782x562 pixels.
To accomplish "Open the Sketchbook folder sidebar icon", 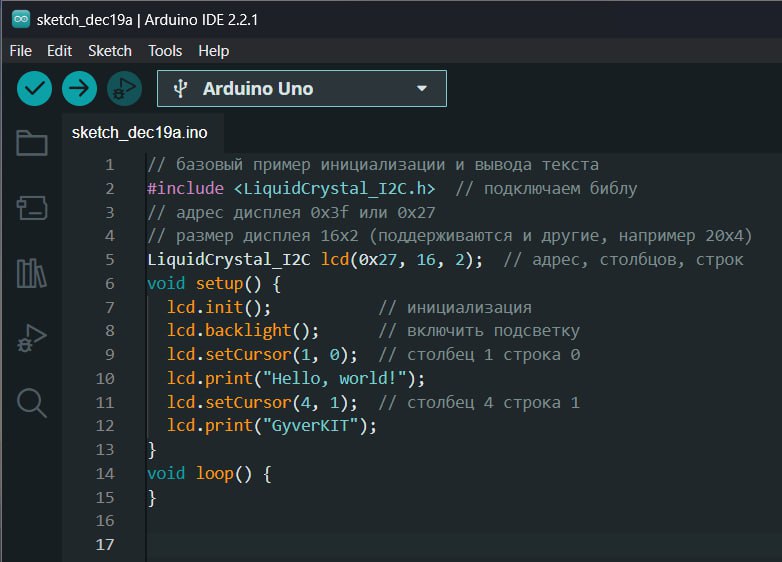I will click(32, 143).
